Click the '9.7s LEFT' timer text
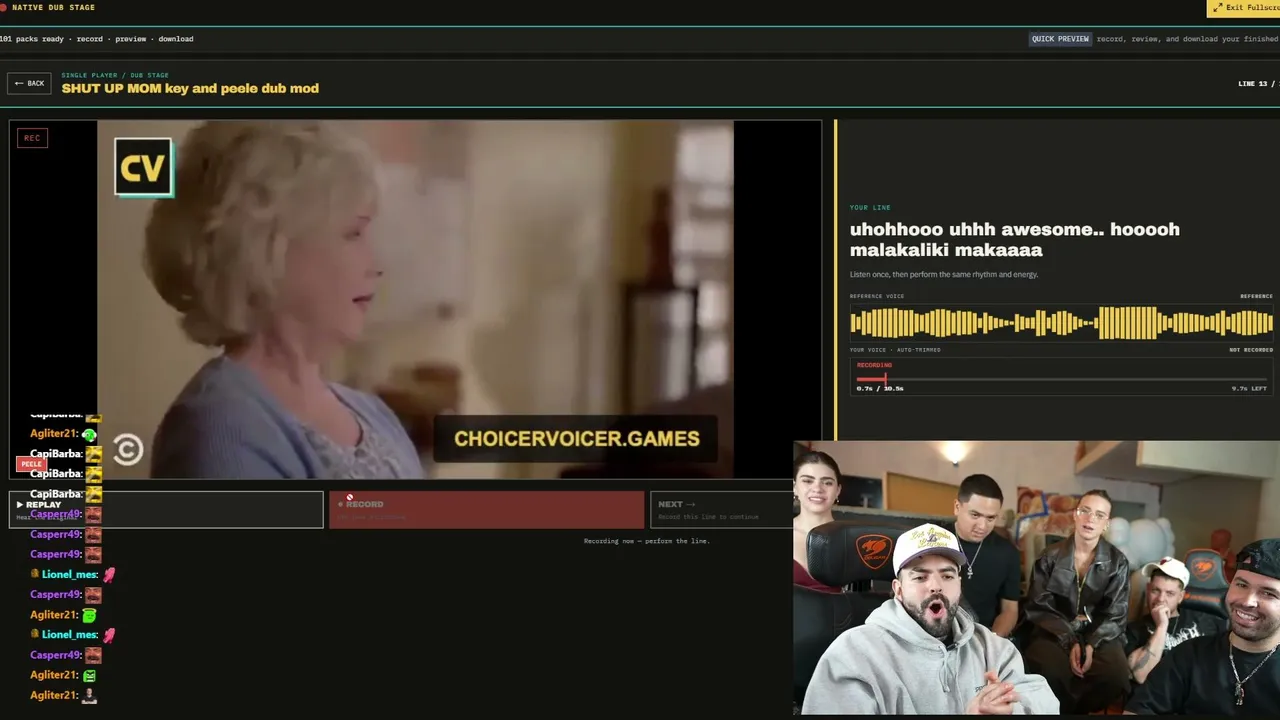Image resolution: width=1280 pixels, height=720 pixels. pyautogui.click(x=1249, y=388)
